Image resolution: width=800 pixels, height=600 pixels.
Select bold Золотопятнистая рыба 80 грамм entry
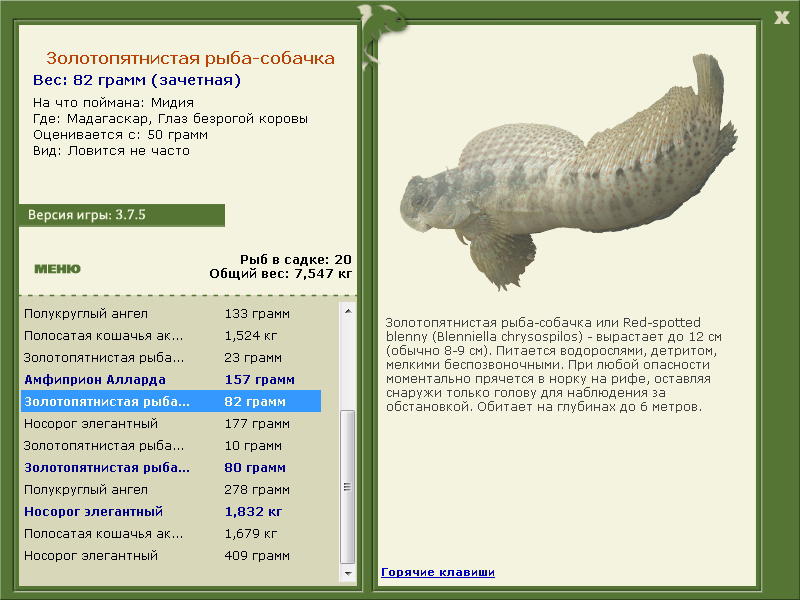point(171,467)
